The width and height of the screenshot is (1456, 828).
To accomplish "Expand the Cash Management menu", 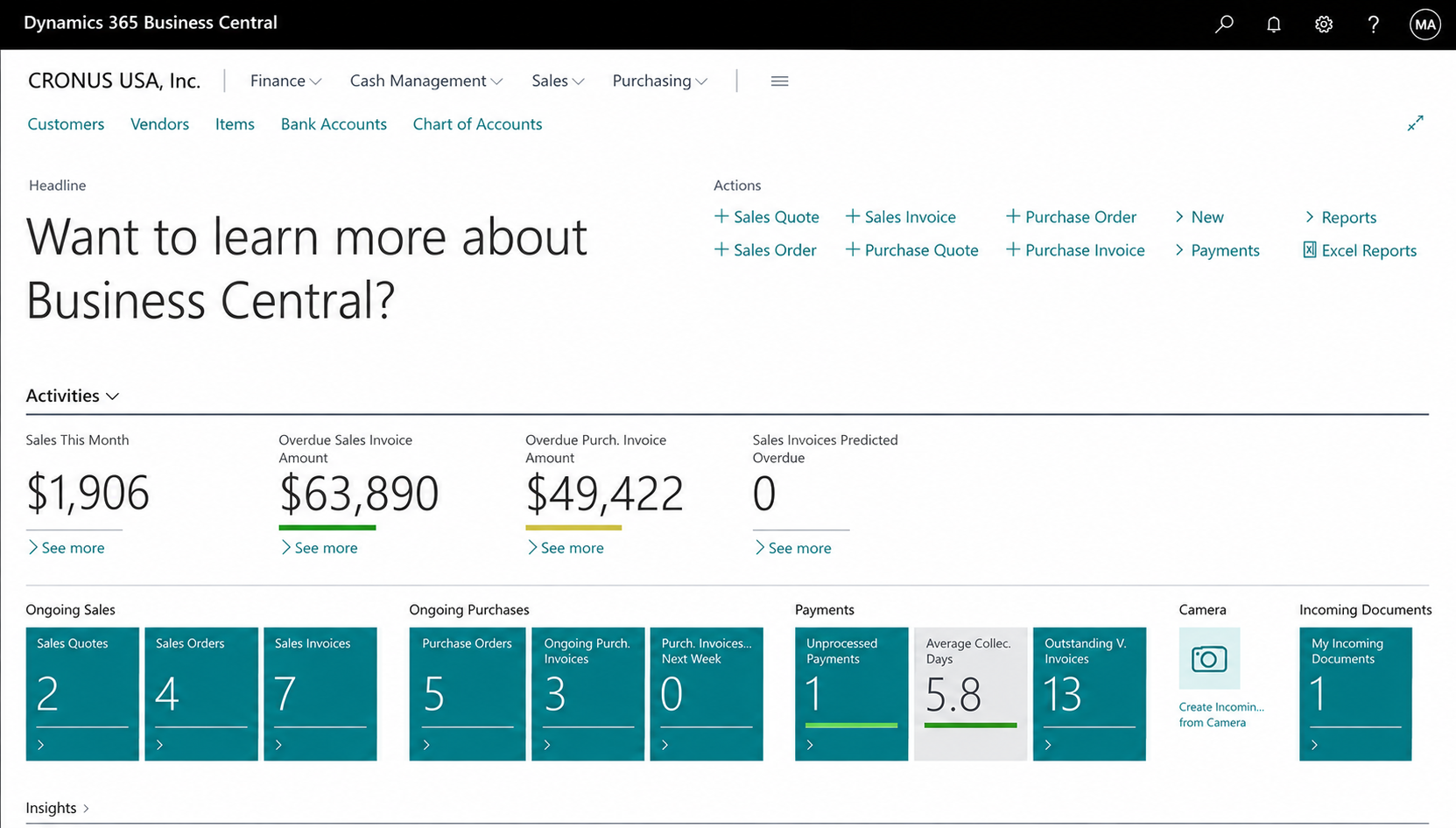I will click(x=426, y=81).
